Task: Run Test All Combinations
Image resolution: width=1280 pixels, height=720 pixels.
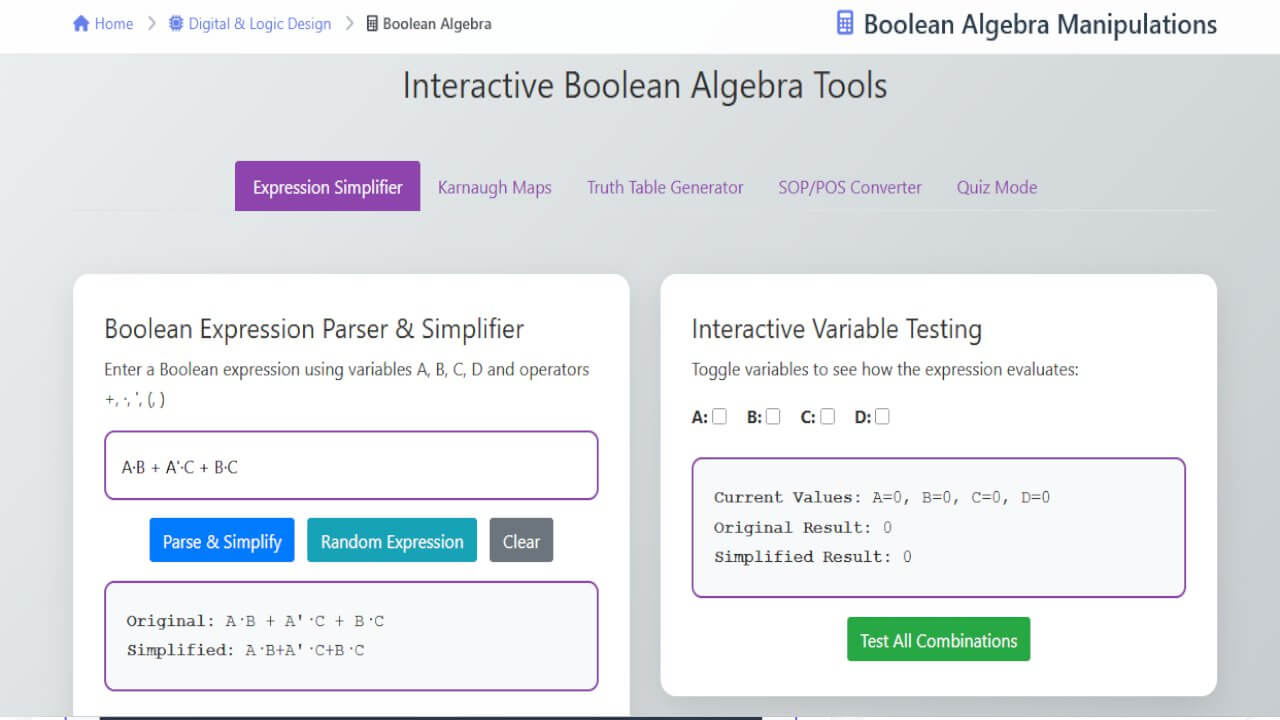Action: point(938,640)
